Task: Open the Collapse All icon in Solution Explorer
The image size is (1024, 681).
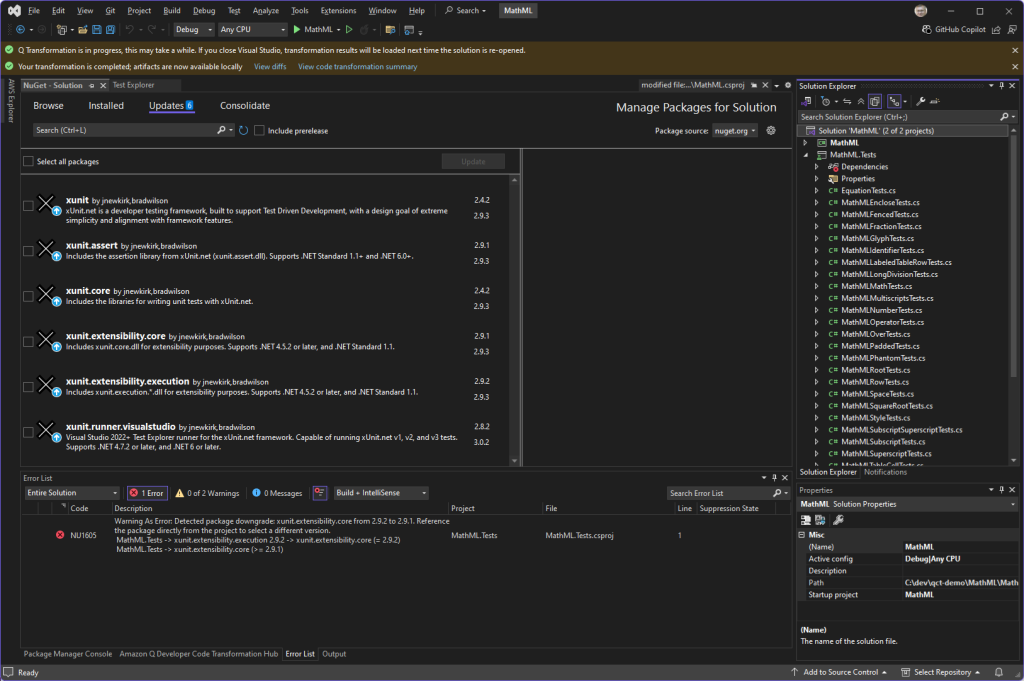Action: [x=861, y=100]
